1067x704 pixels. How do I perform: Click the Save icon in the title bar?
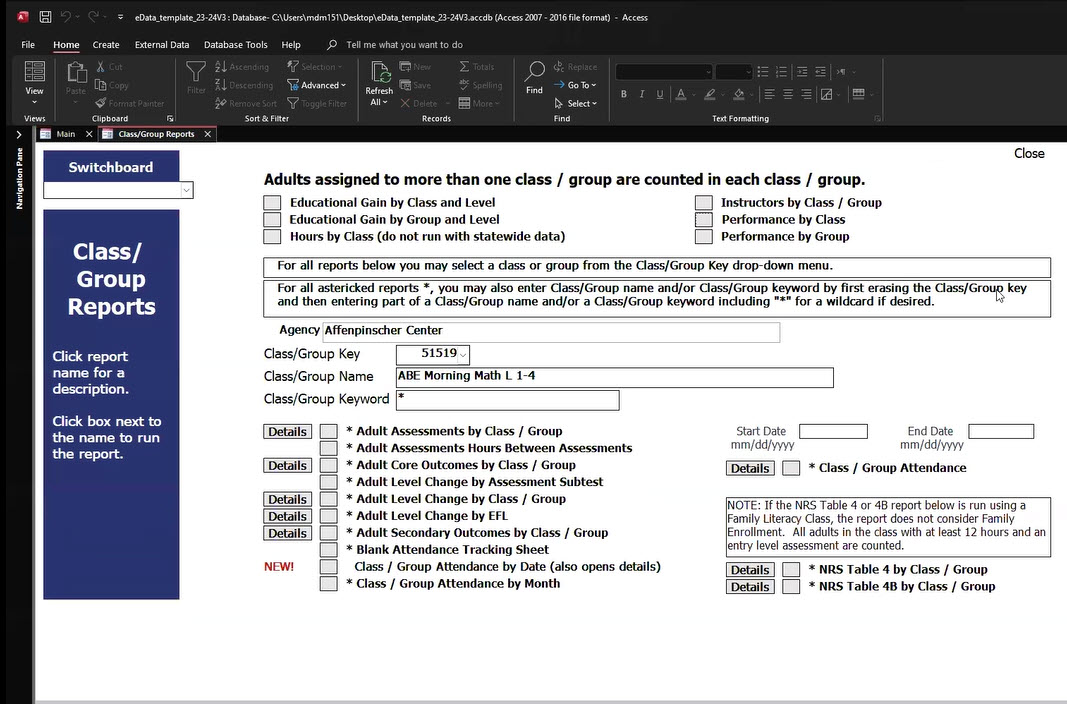click(x=45, y=17)
